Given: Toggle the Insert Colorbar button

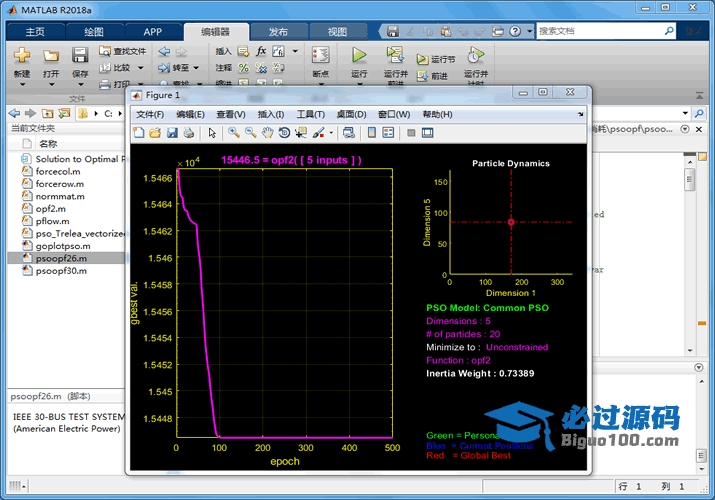Looking at the screenshot, I should tap(372, 132).
